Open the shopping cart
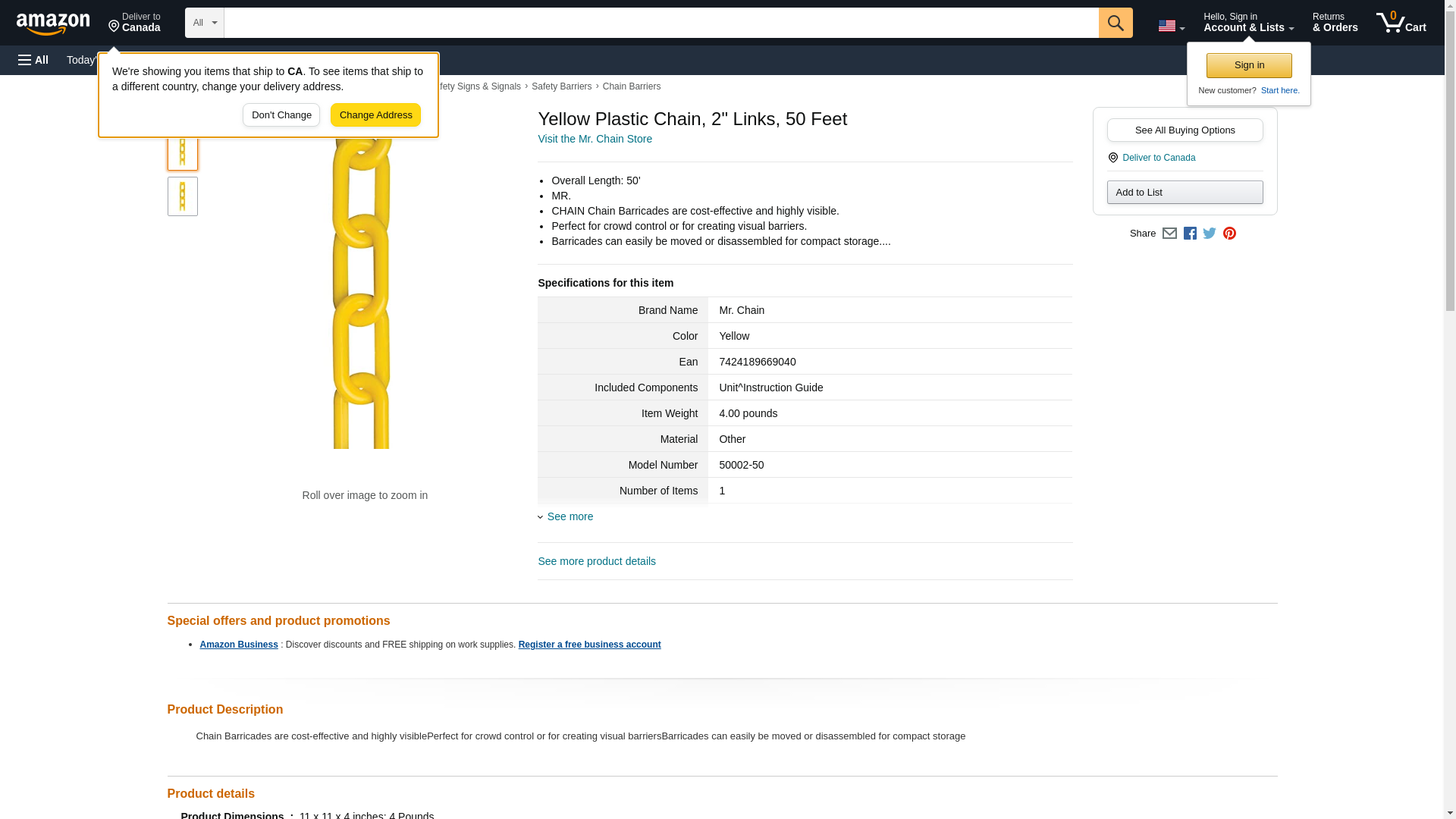1456x819 pixels. pos(1401,23)
